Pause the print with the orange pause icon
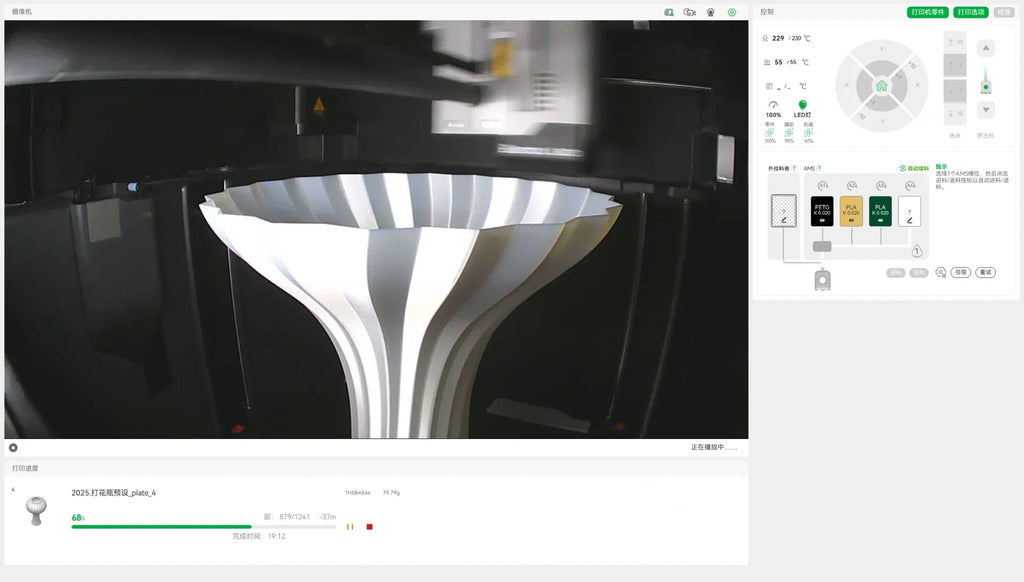Image resolution: width=1024 pixels, height=582 pixels. [350, 526]
